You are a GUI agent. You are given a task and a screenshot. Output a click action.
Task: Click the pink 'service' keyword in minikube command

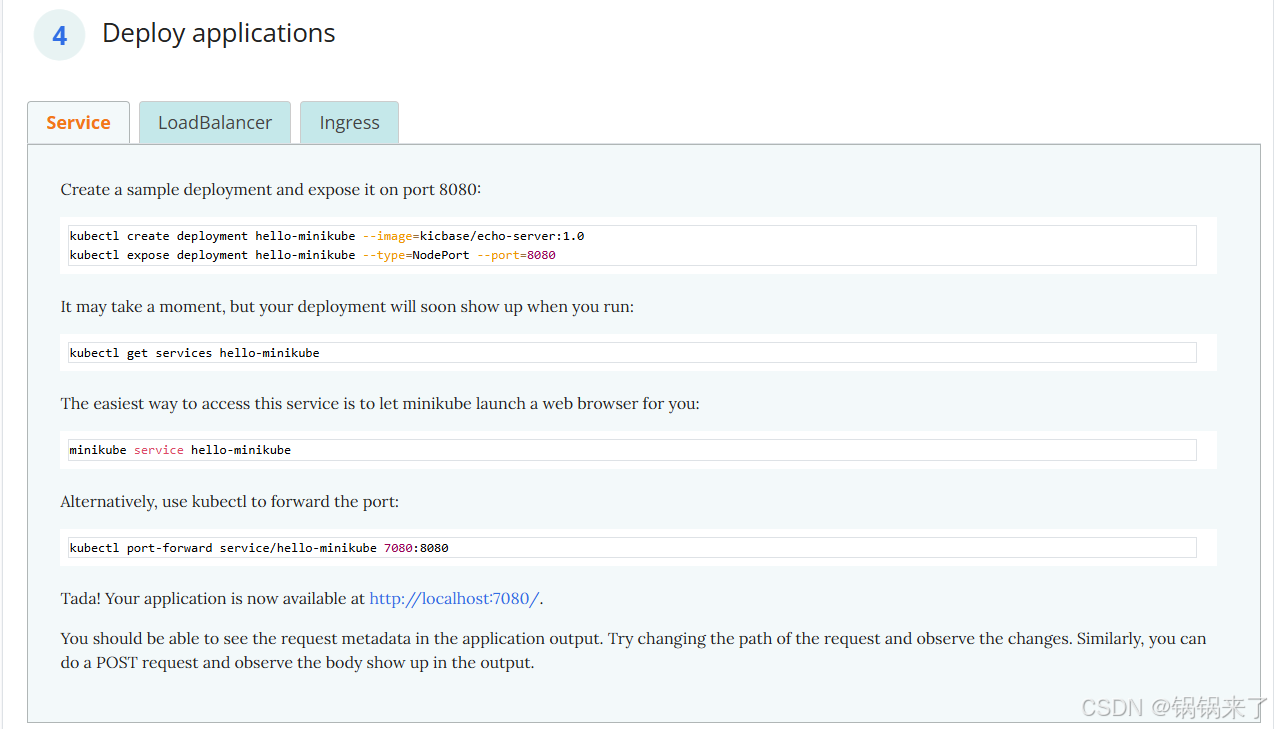tap(159, 450)
